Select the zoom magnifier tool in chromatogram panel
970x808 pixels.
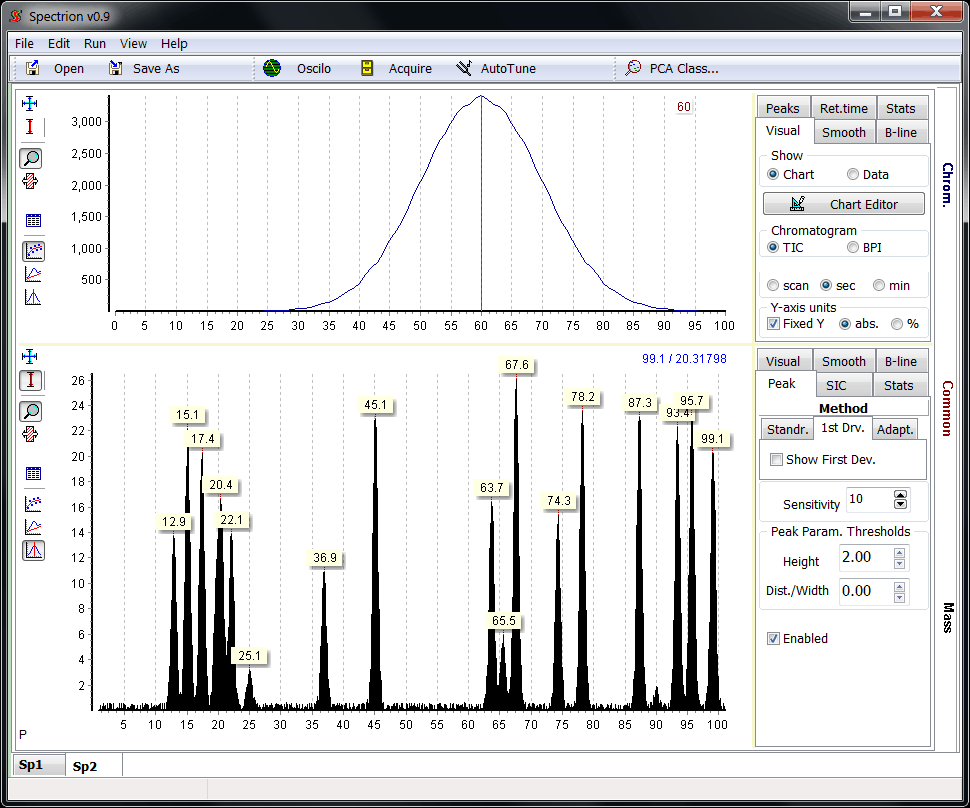coord(31,158)
